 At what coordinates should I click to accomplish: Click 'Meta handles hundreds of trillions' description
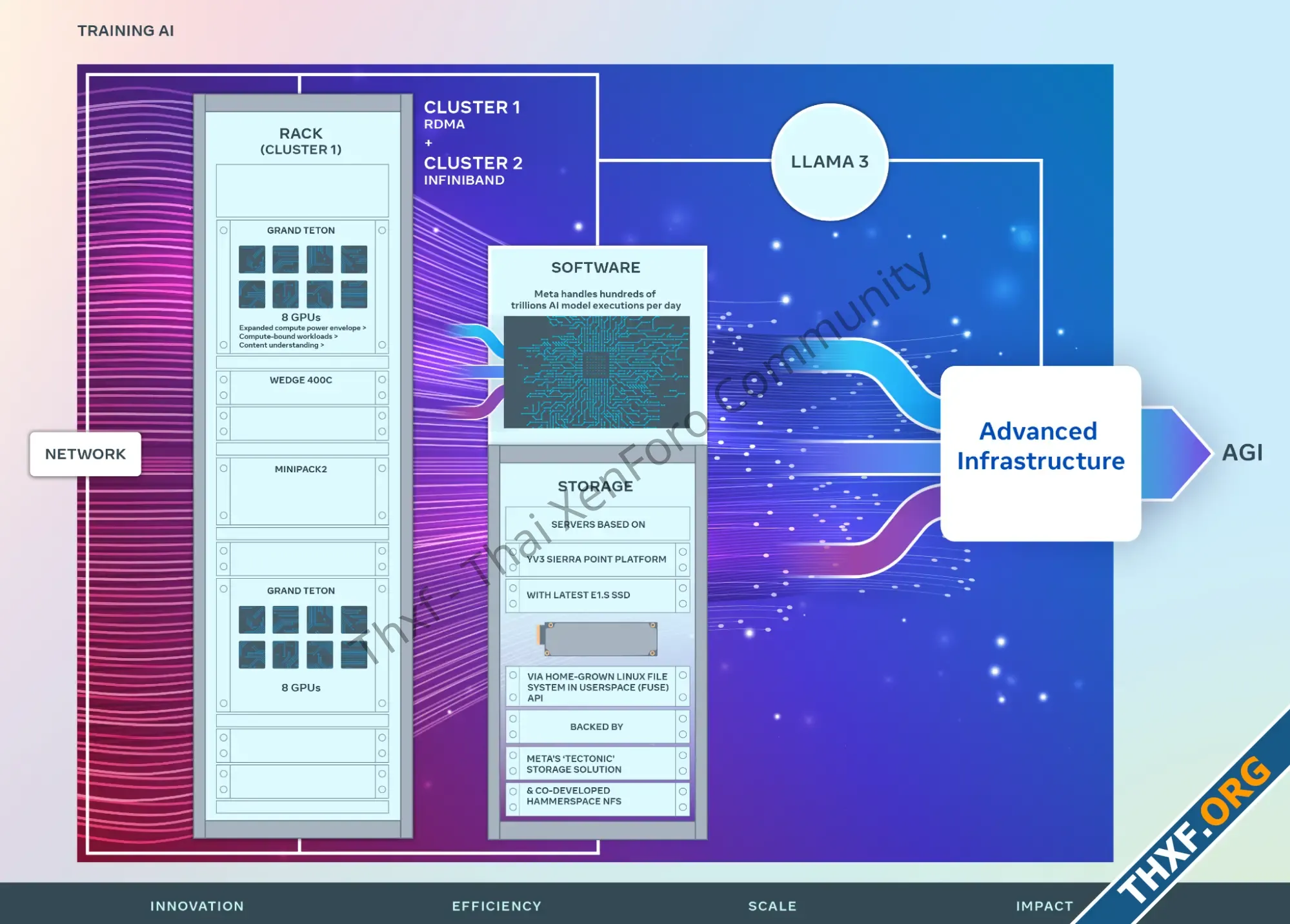(596, 299)
